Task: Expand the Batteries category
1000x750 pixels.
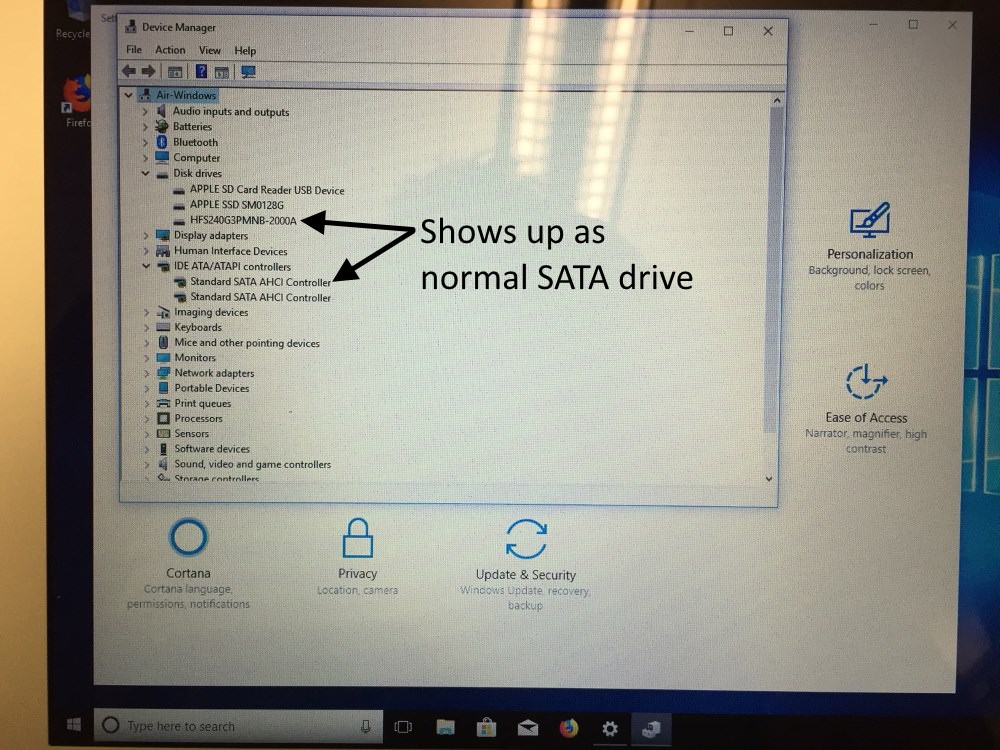Action: coord(145,127)
